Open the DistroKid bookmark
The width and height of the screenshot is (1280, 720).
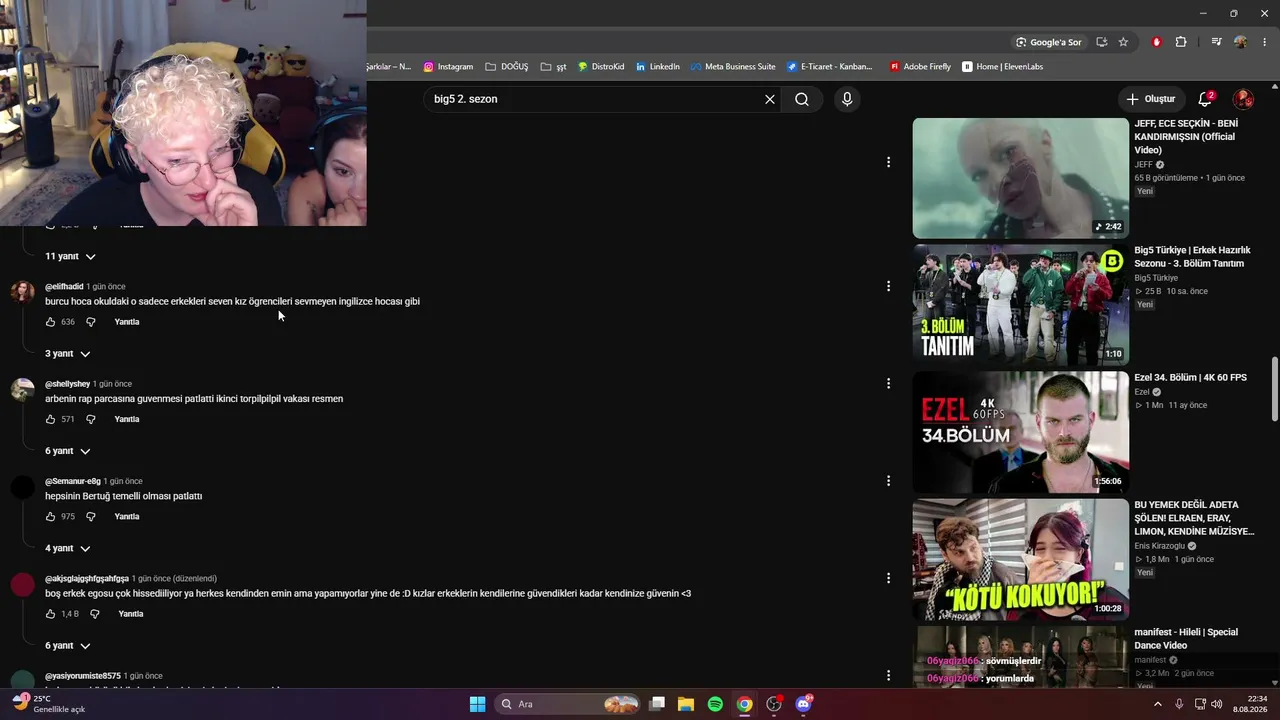click(x=601, y=67)
